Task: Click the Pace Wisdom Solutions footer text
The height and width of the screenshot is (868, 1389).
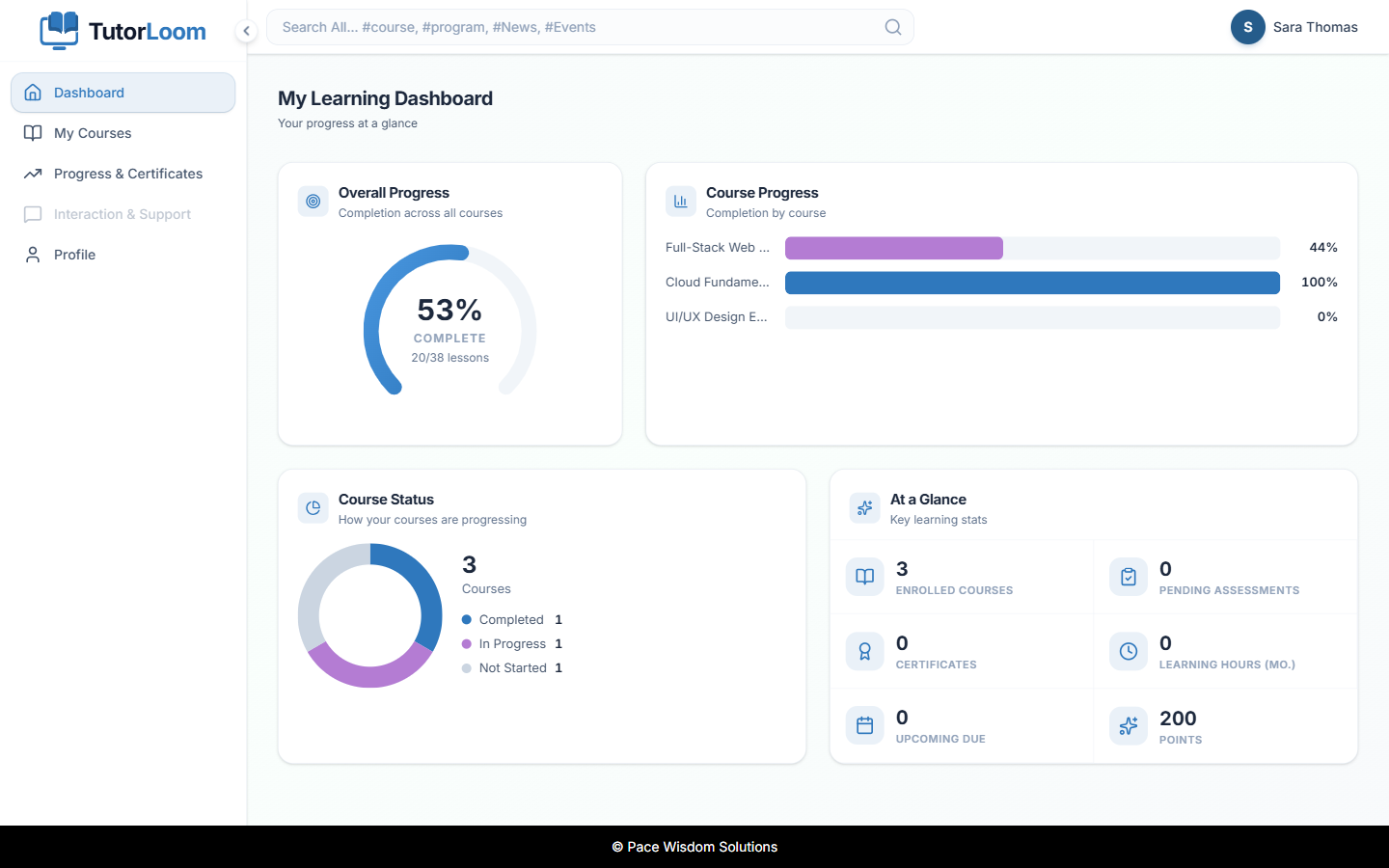Action: coord(694,847)
